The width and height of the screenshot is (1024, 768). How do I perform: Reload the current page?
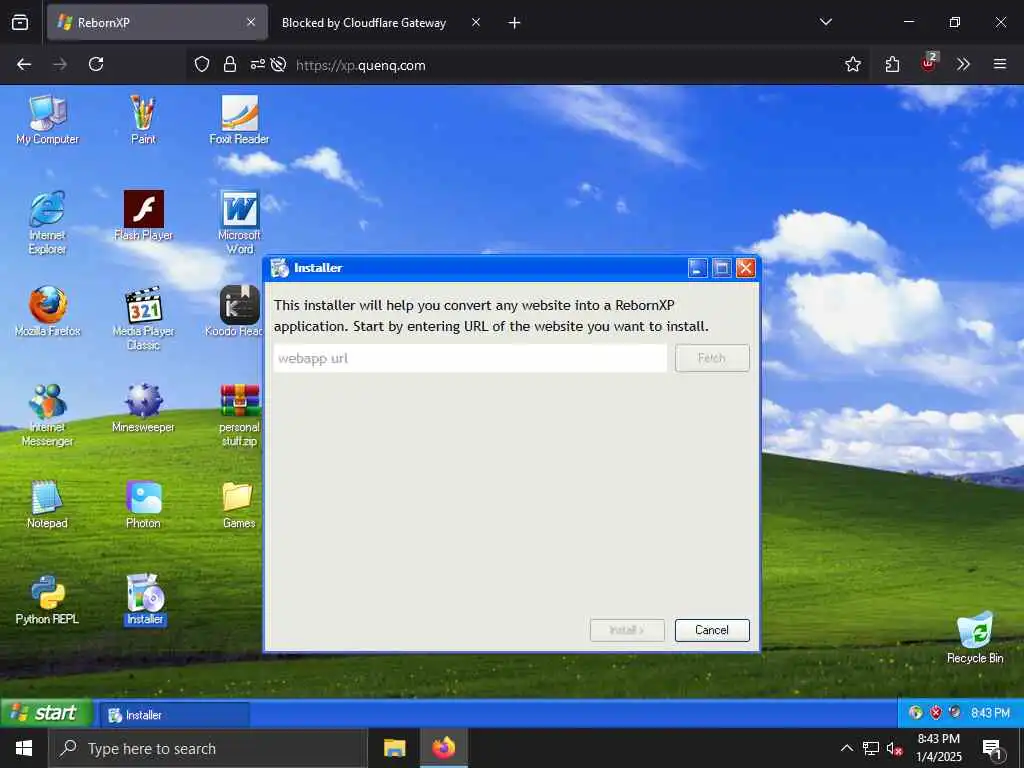[x=96, y=64]
